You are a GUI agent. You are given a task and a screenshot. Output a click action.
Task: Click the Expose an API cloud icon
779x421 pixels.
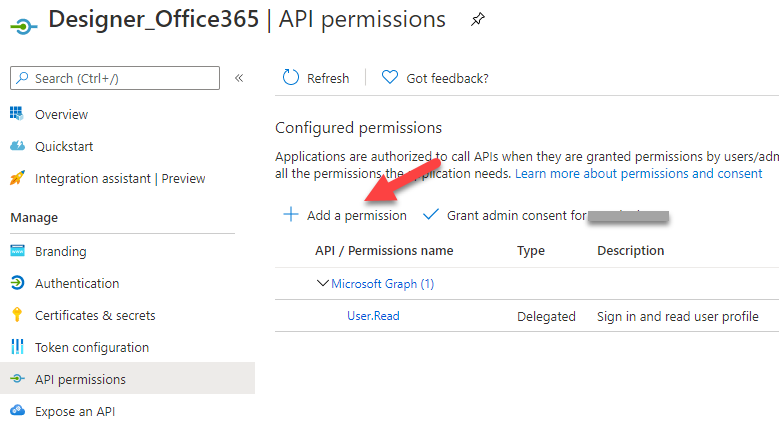click(x=17, y=410)
